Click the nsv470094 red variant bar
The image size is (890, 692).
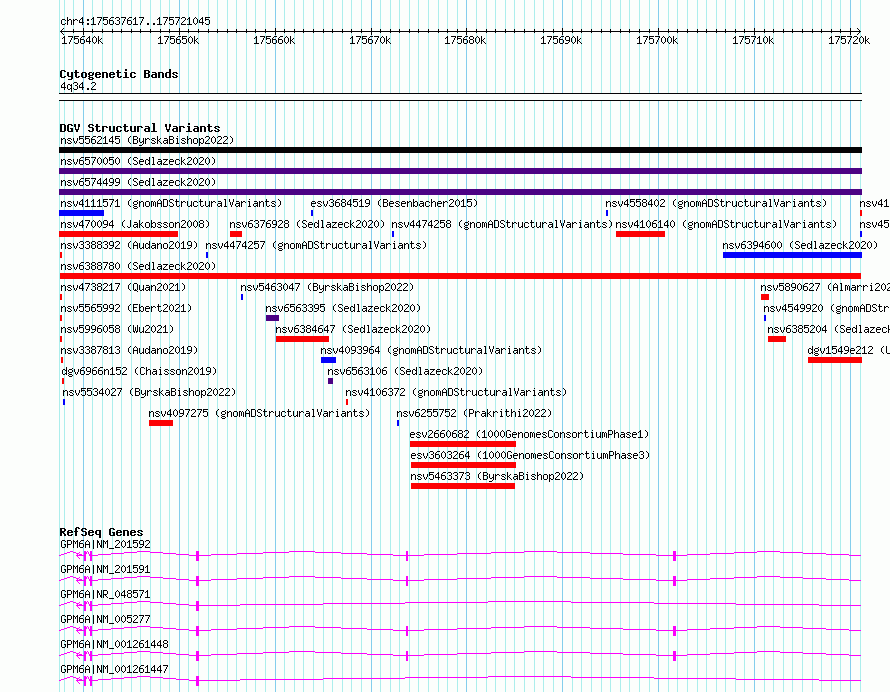[x=119, y=234]
